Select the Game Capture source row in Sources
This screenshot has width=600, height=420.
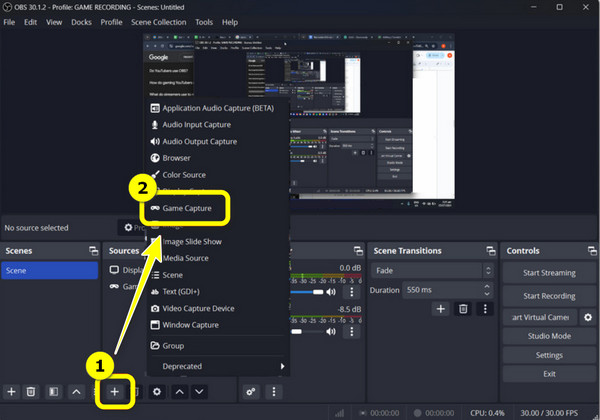[126, 287]
